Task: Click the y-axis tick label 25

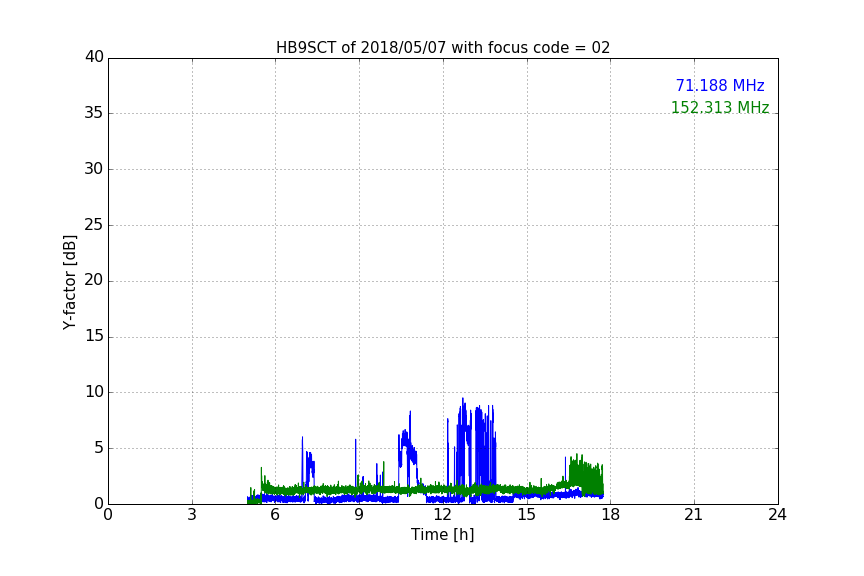Action: [94, 225]
